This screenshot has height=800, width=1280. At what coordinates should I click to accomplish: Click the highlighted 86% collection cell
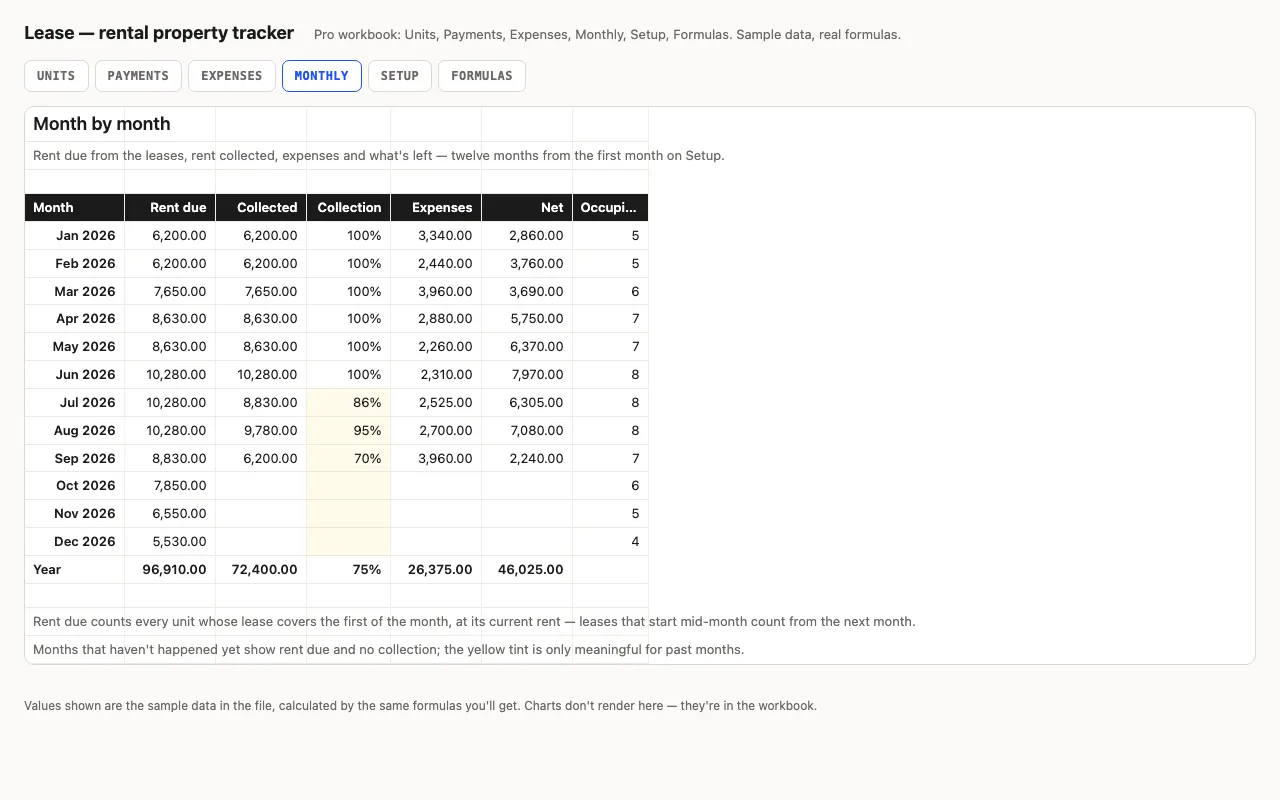(x=349, y=403)
